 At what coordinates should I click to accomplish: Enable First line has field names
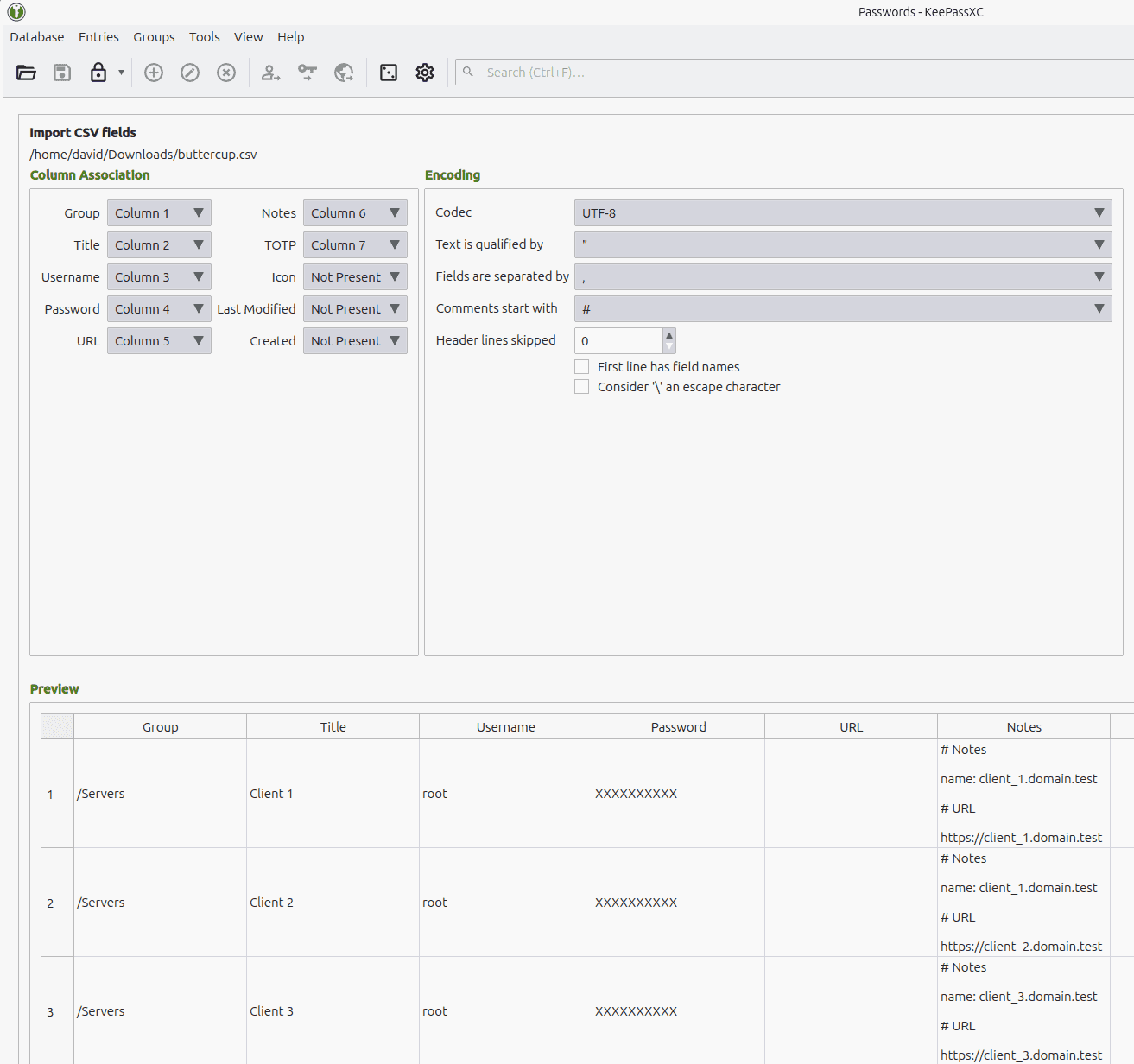click(x=582, y=367)
